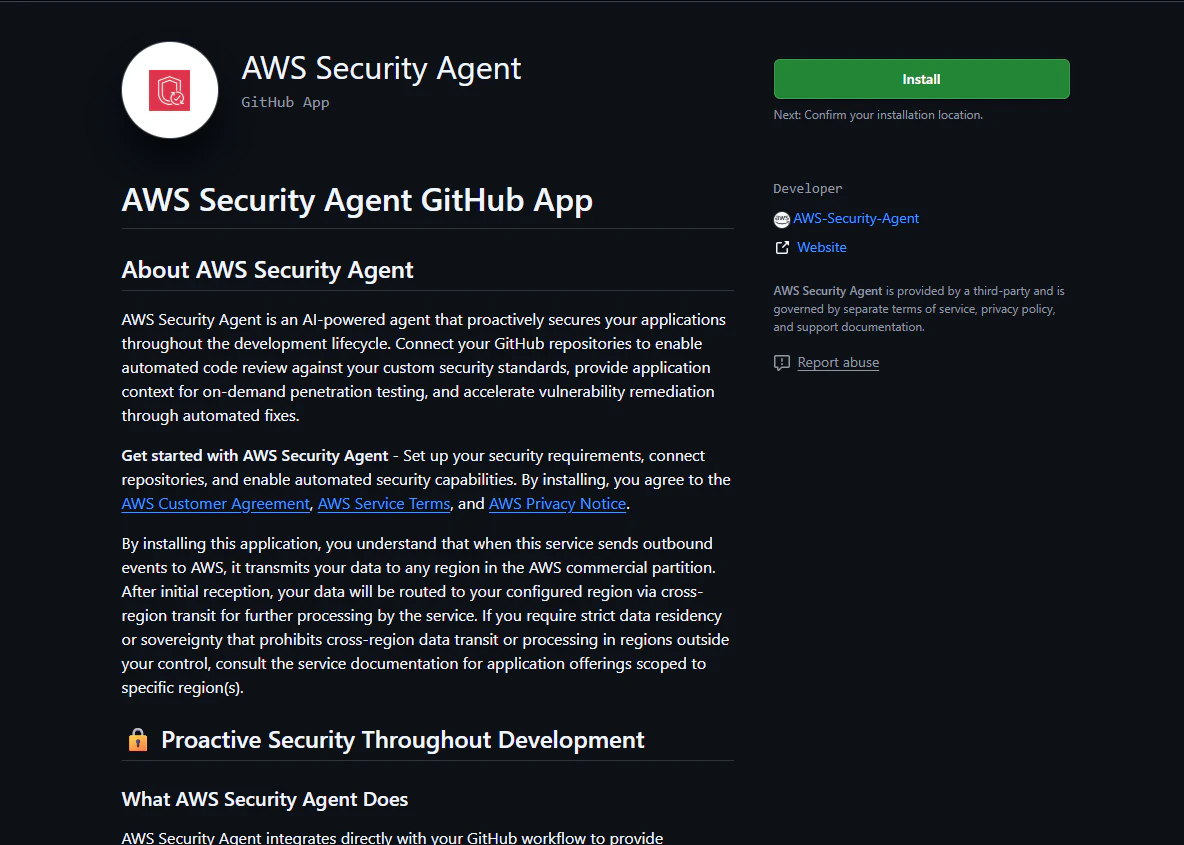Click the 'Proactive Security Throughout Development' heading
1184x845 pixels.
tap(402, 740)
